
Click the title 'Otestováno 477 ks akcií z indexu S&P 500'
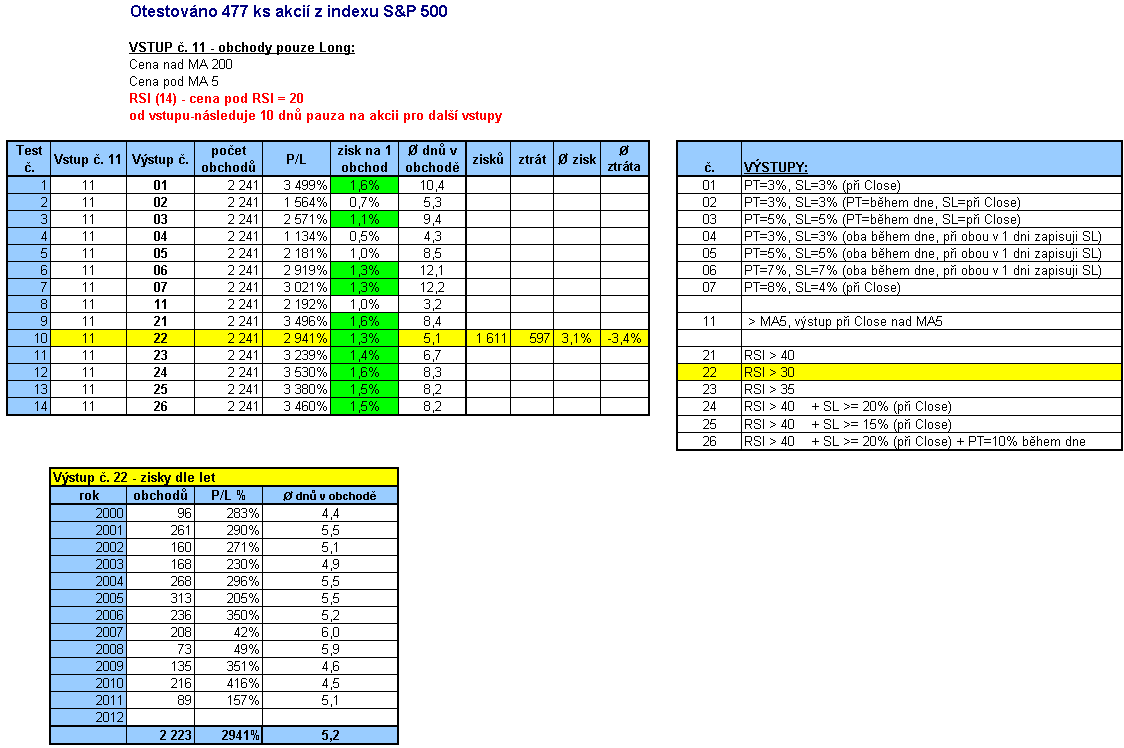(288, 11)
